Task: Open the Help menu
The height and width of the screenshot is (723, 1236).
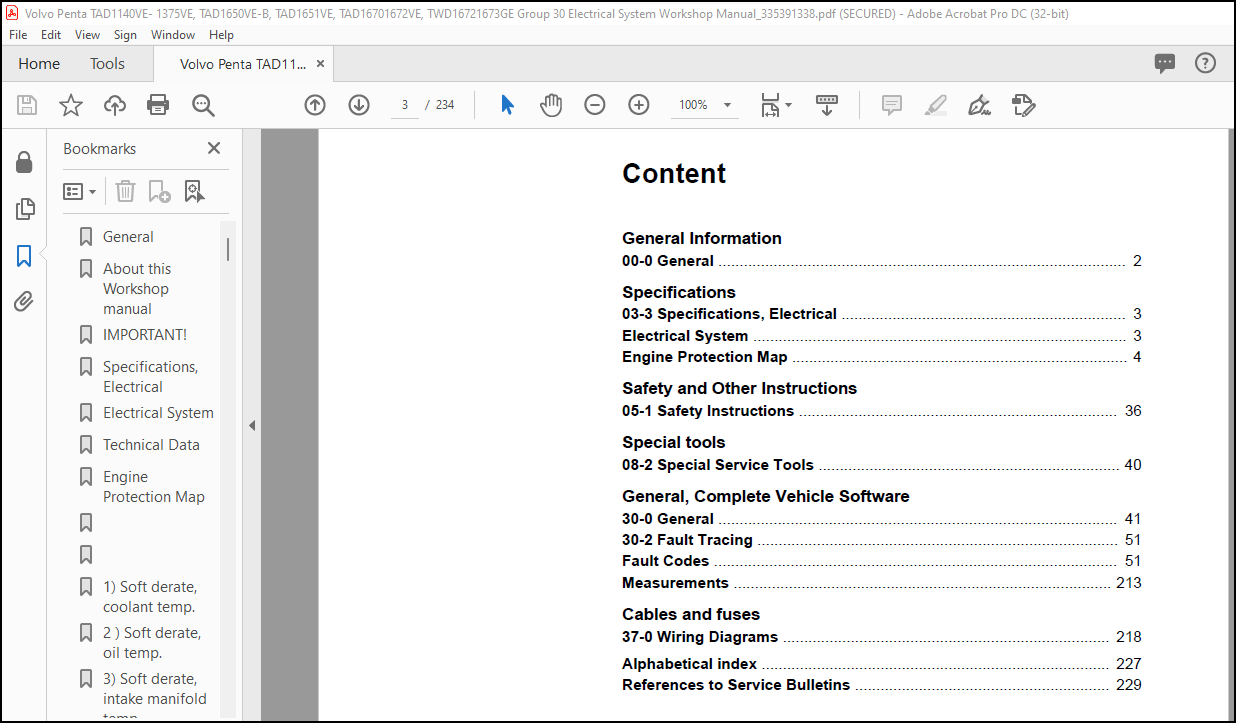Action: pos(221,34)
